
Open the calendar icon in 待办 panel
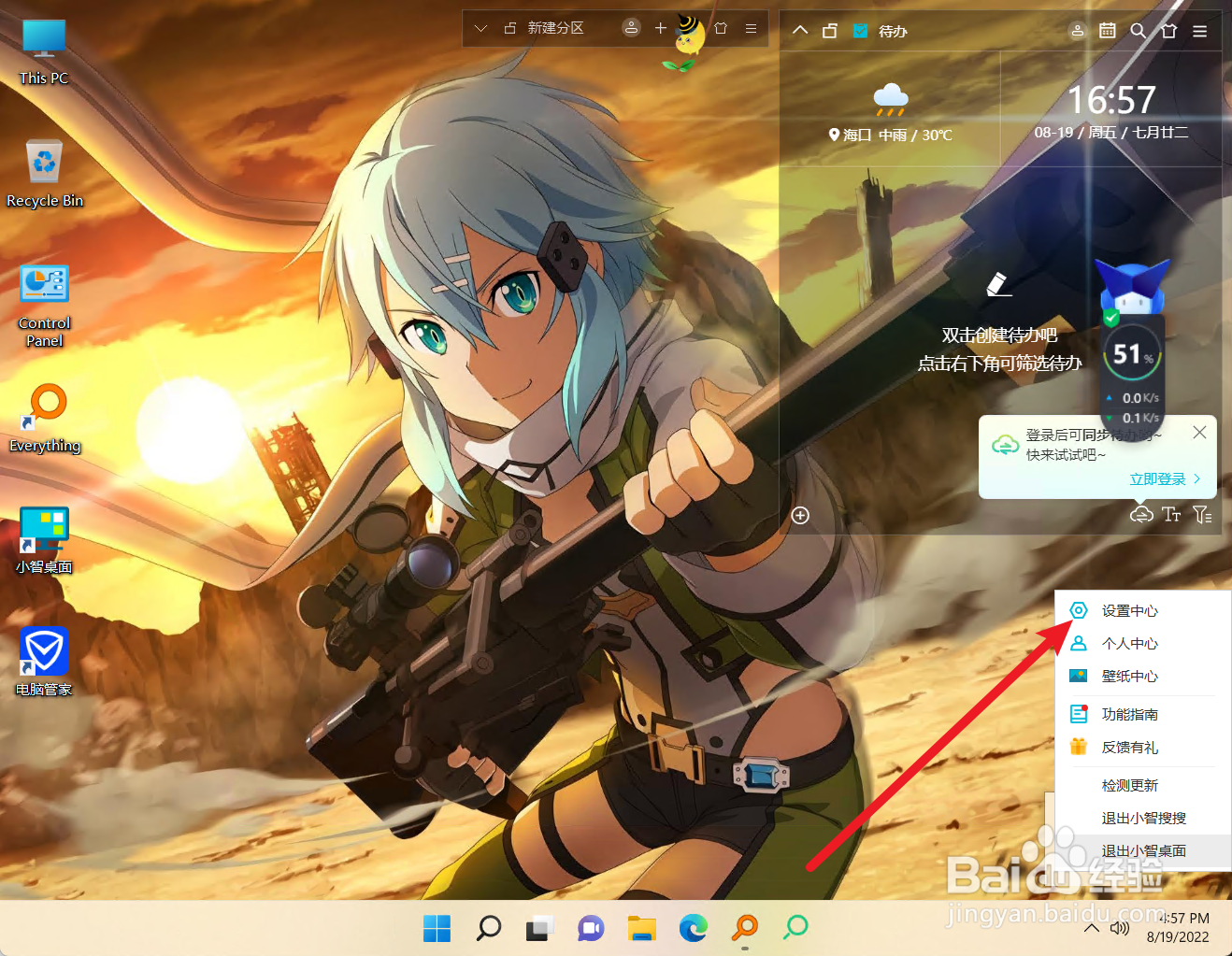(x=1108, y=30)
